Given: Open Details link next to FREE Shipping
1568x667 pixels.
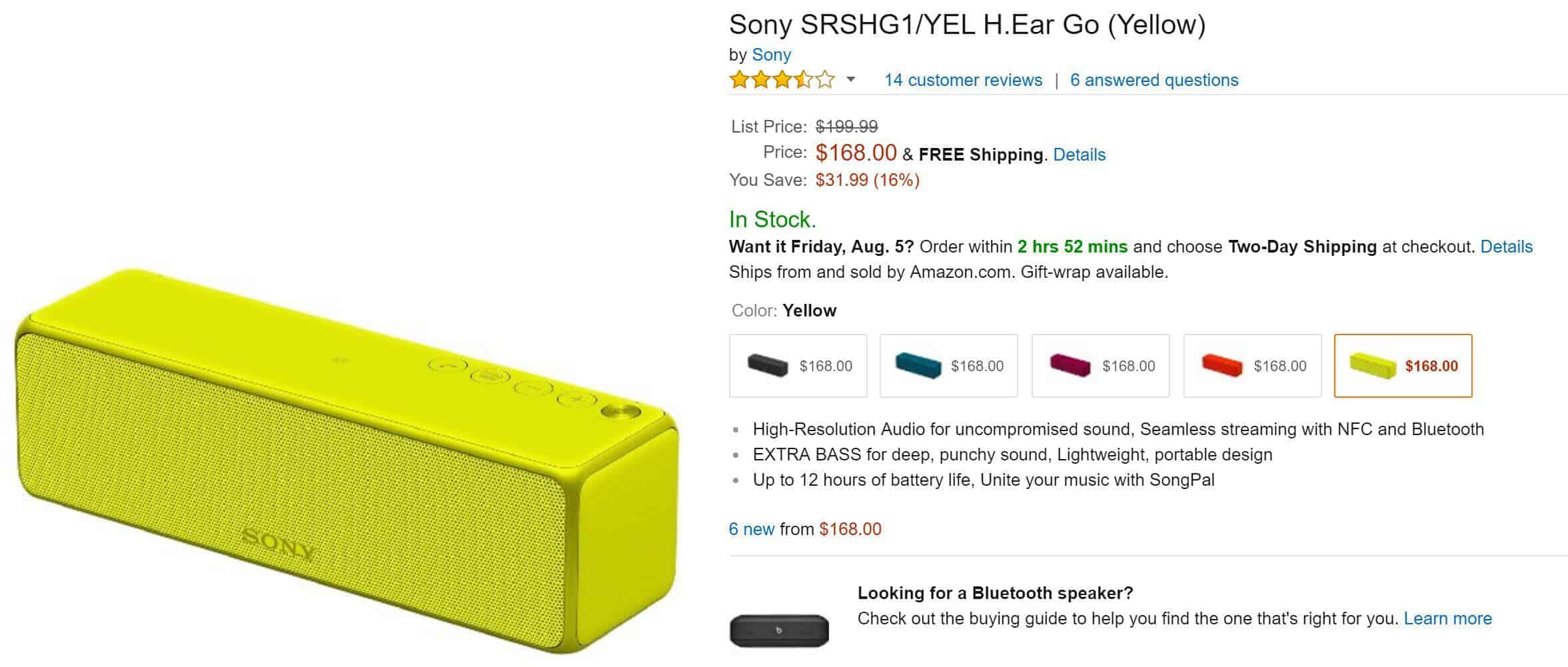Looking at the screenshot, I should coord(1079,155).
